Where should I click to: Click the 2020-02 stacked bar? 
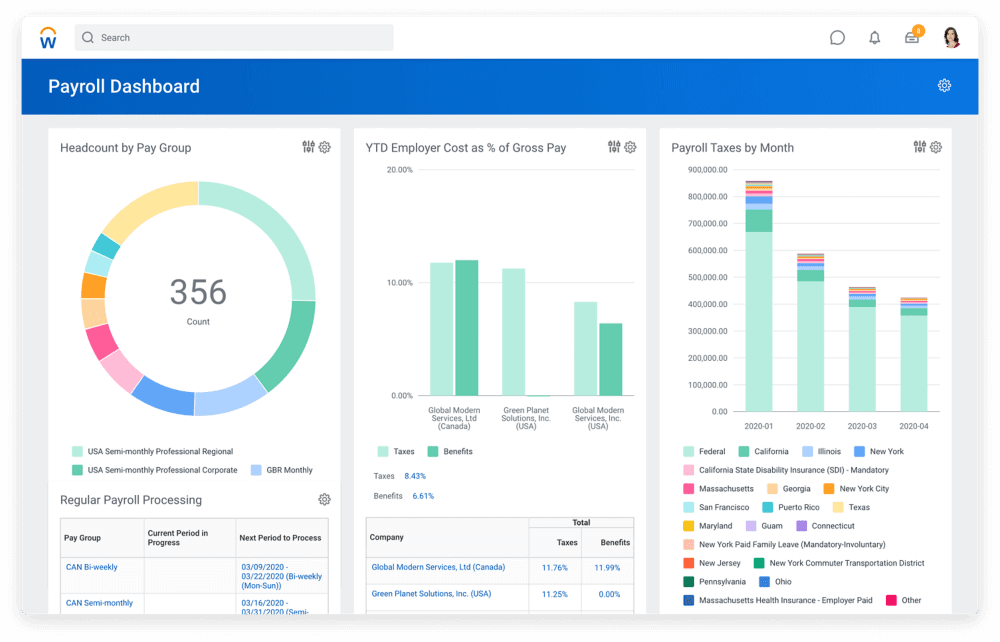pyautogui.click(x=811, y=332)
